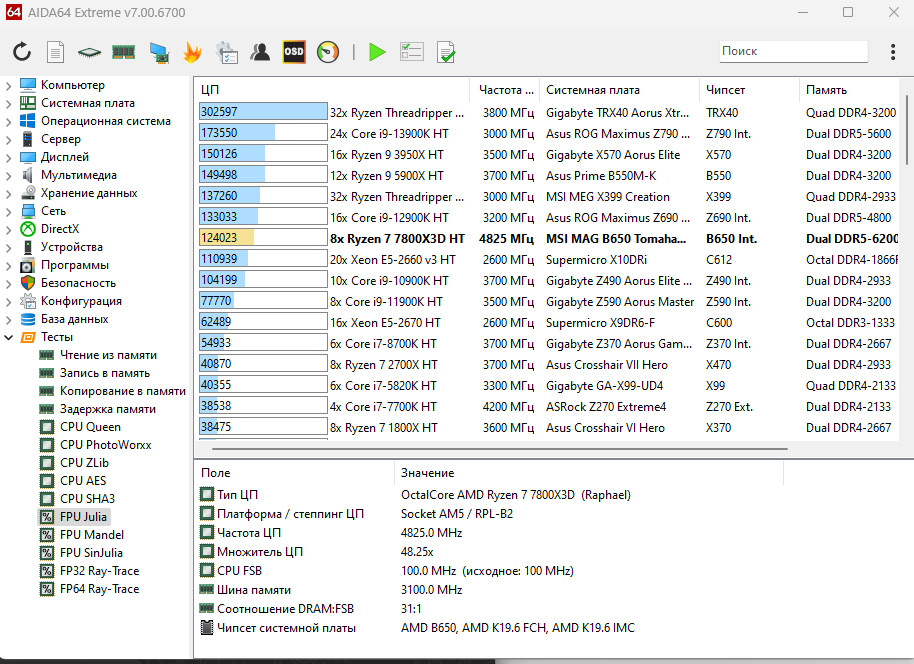Open the FPU SinJulia benchmark
This screenshot has width=914, height=664.
pos(91,553)
